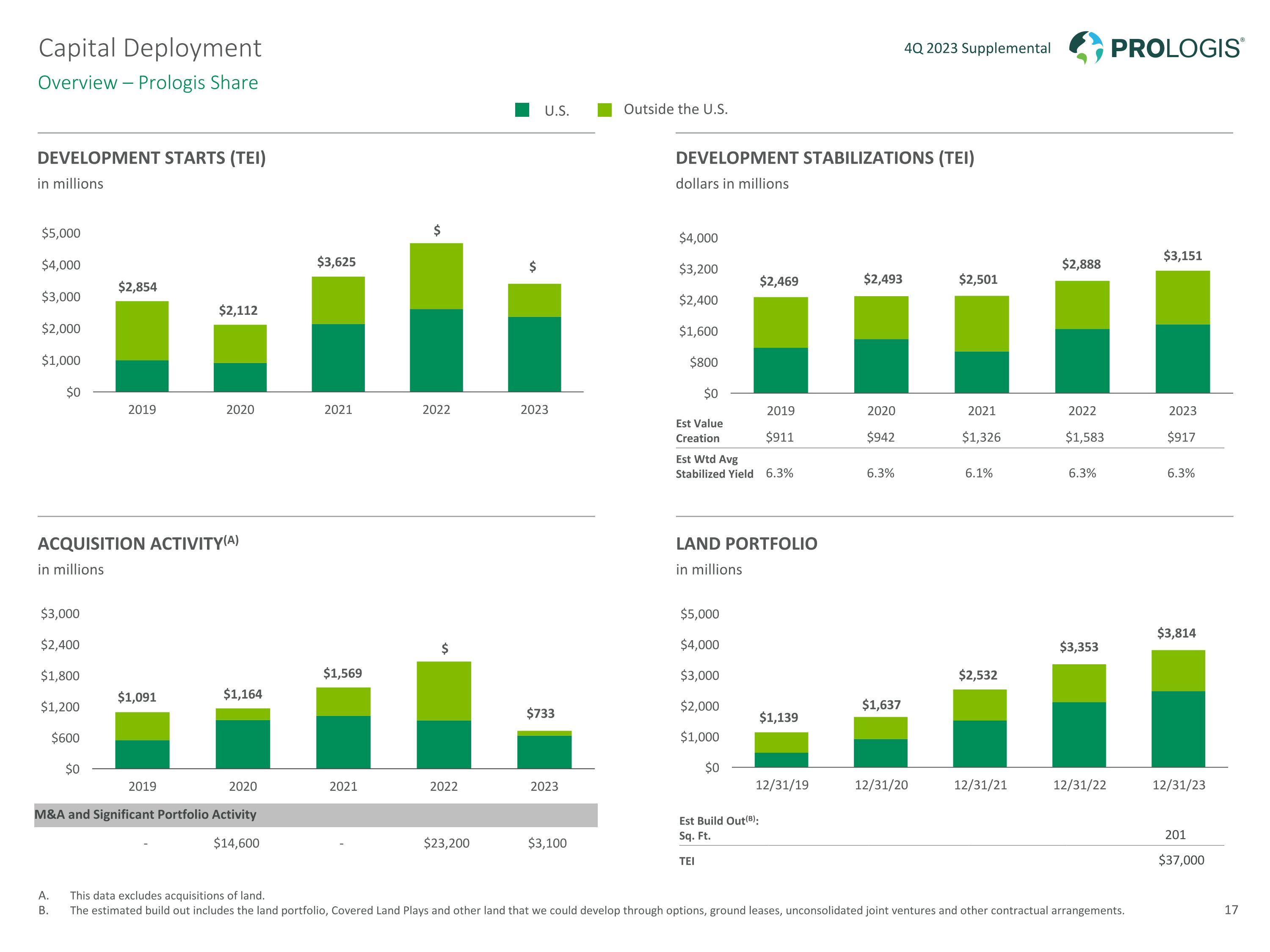Click the $23,200 M&A value for 2022
Screen dimensions: 1270x952
[446, 843]
